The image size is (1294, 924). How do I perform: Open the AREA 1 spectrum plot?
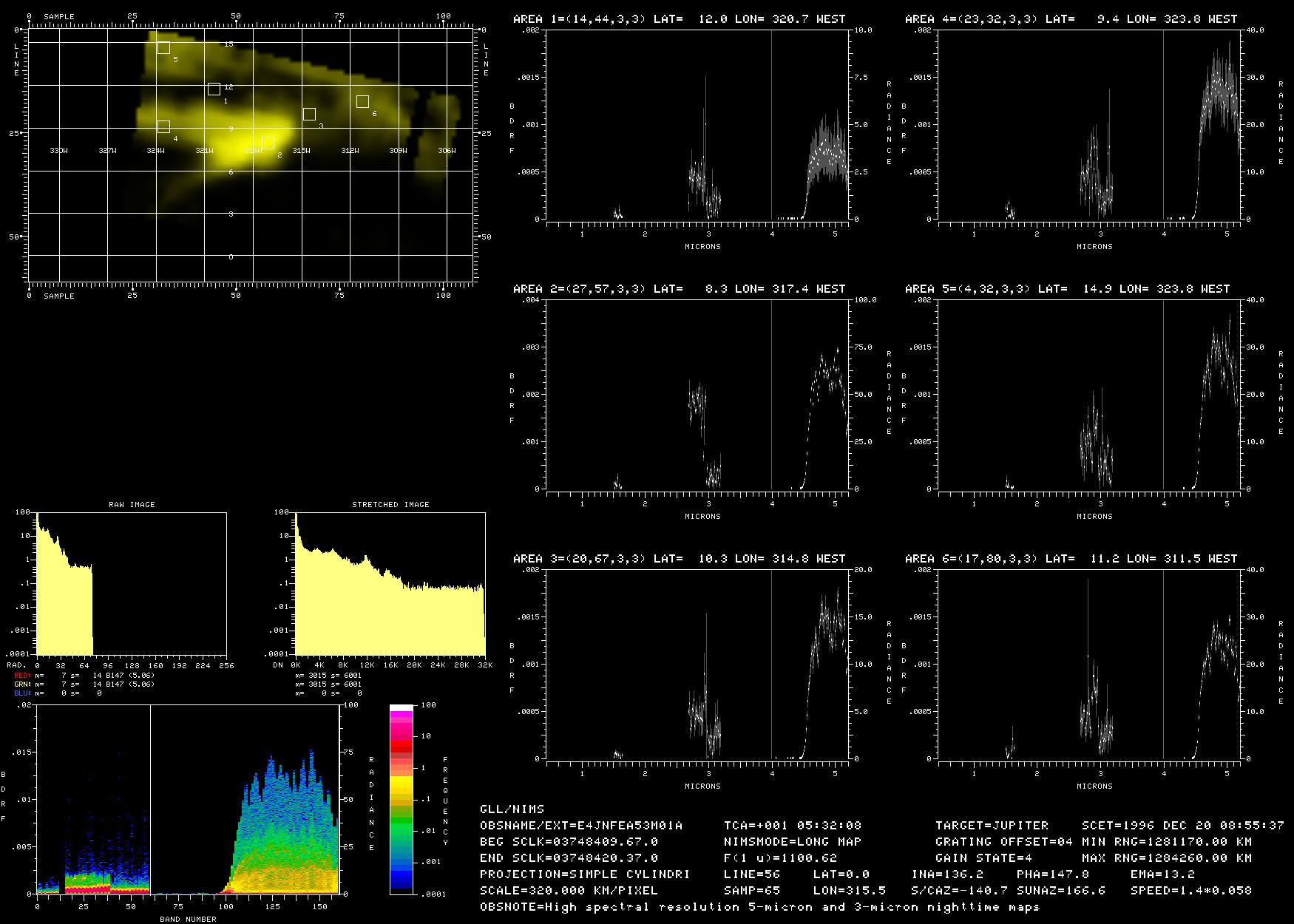coord(697,125)
